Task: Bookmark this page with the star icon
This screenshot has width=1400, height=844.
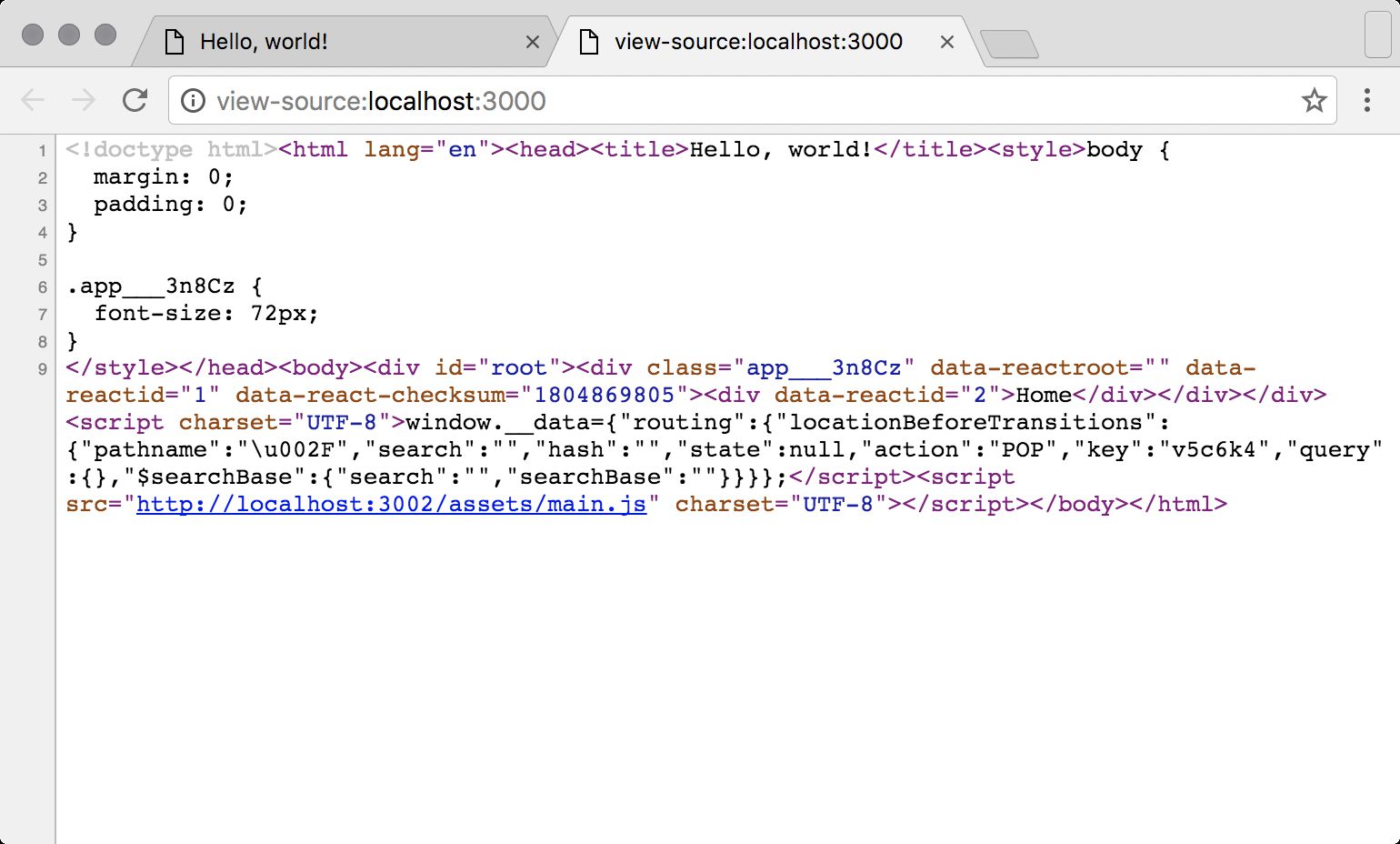Action: click(1314, 100)
